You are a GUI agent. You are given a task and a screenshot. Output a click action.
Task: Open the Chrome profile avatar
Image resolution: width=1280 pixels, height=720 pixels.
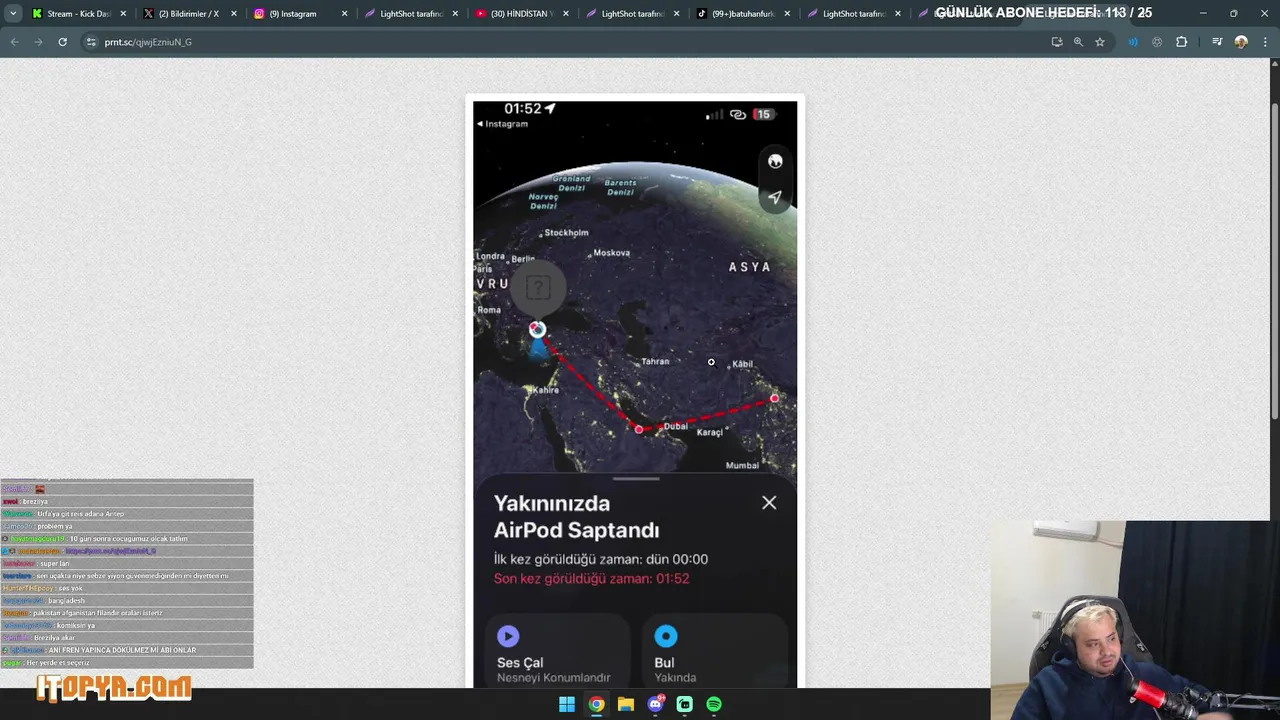[x=1241, y=42]
